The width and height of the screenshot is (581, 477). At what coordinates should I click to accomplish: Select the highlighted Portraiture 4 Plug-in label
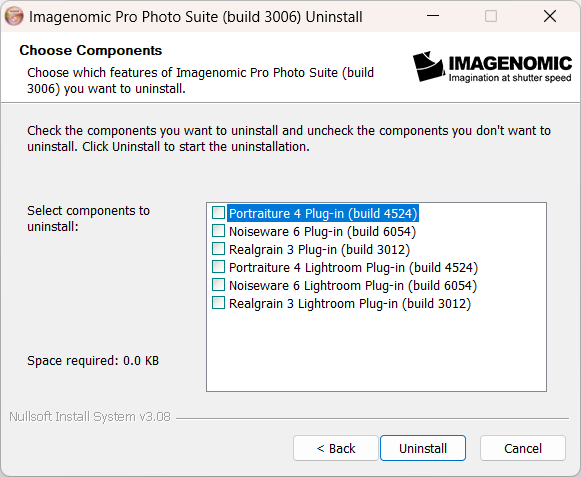tap(323, 213)
